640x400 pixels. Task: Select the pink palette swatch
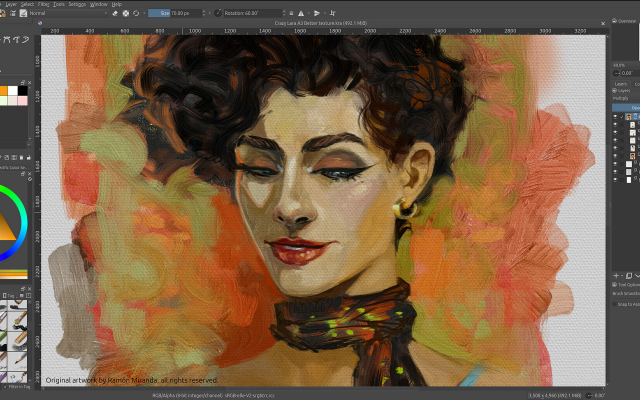(x=23, y=101)
